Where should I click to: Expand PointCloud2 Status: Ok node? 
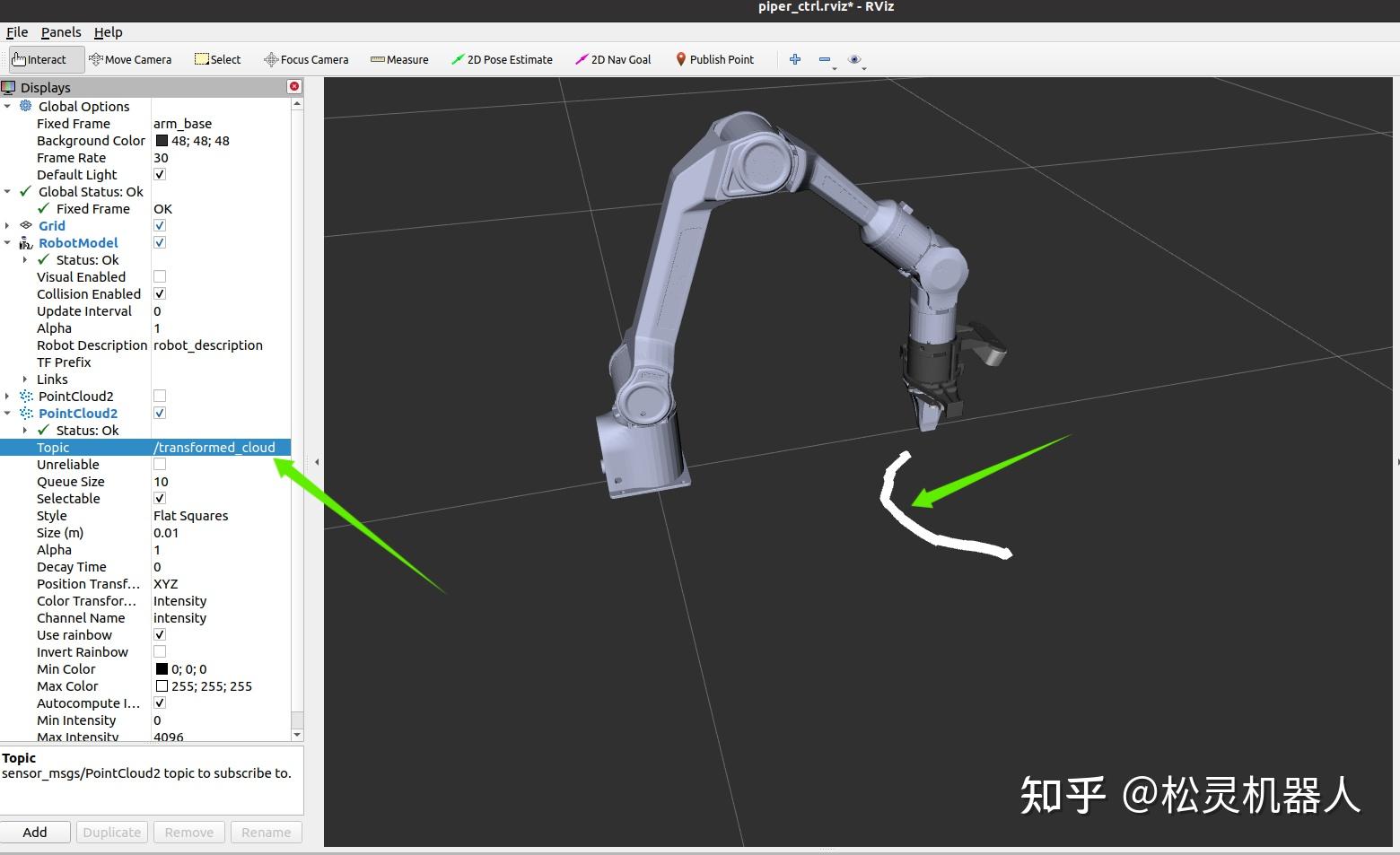(x=25, y=430)
